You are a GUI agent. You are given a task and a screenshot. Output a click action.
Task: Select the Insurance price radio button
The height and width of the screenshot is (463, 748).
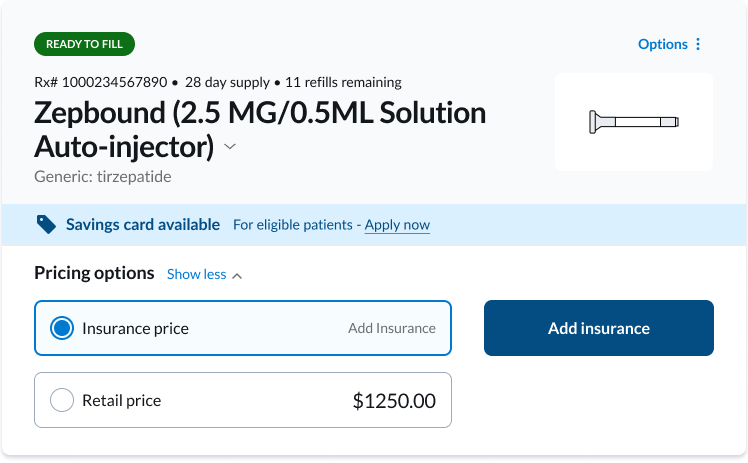[x=62, y=328]
